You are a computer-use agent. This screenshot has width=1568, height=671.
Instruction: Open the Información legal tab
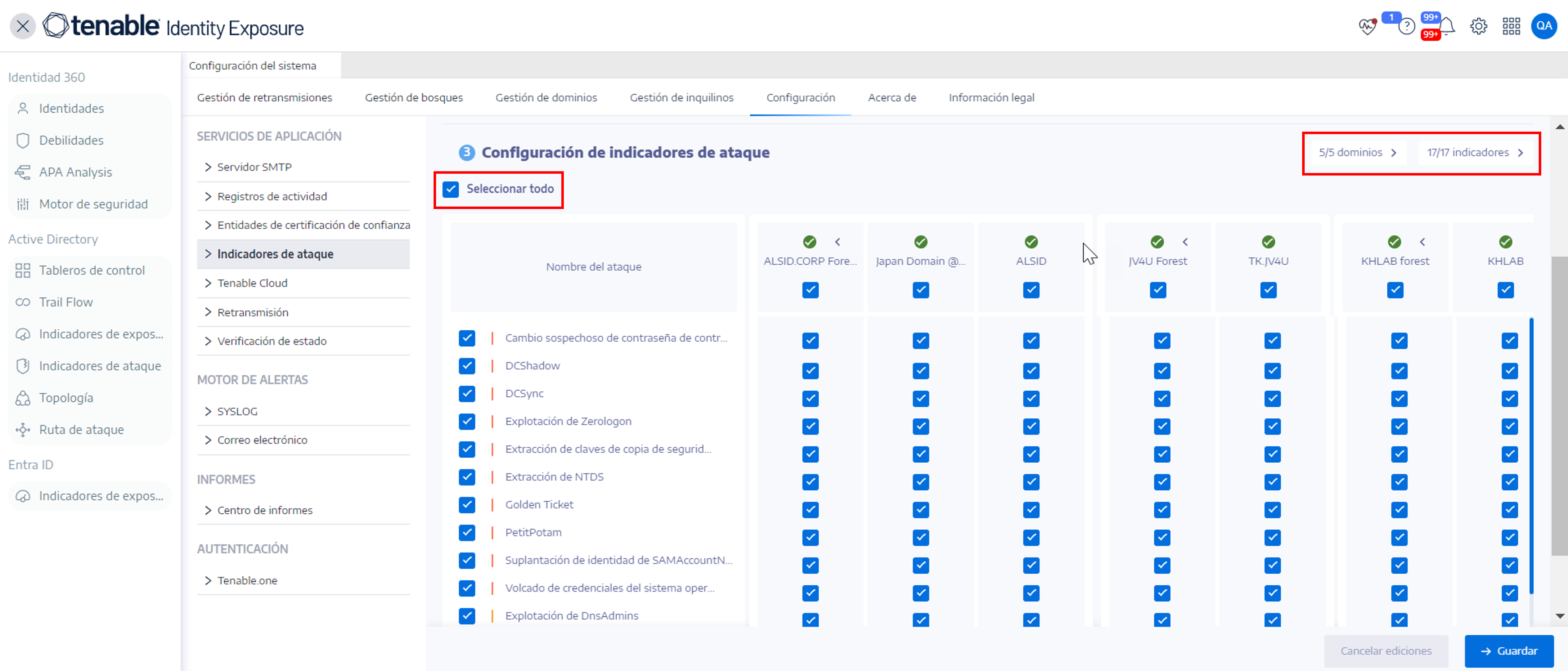pyautogui.click(x=991, y=97)
